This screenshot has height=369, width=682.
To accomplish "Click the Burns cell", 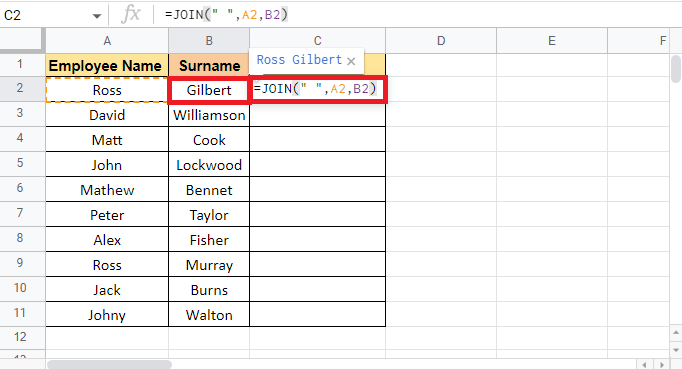I will [209, 290].
